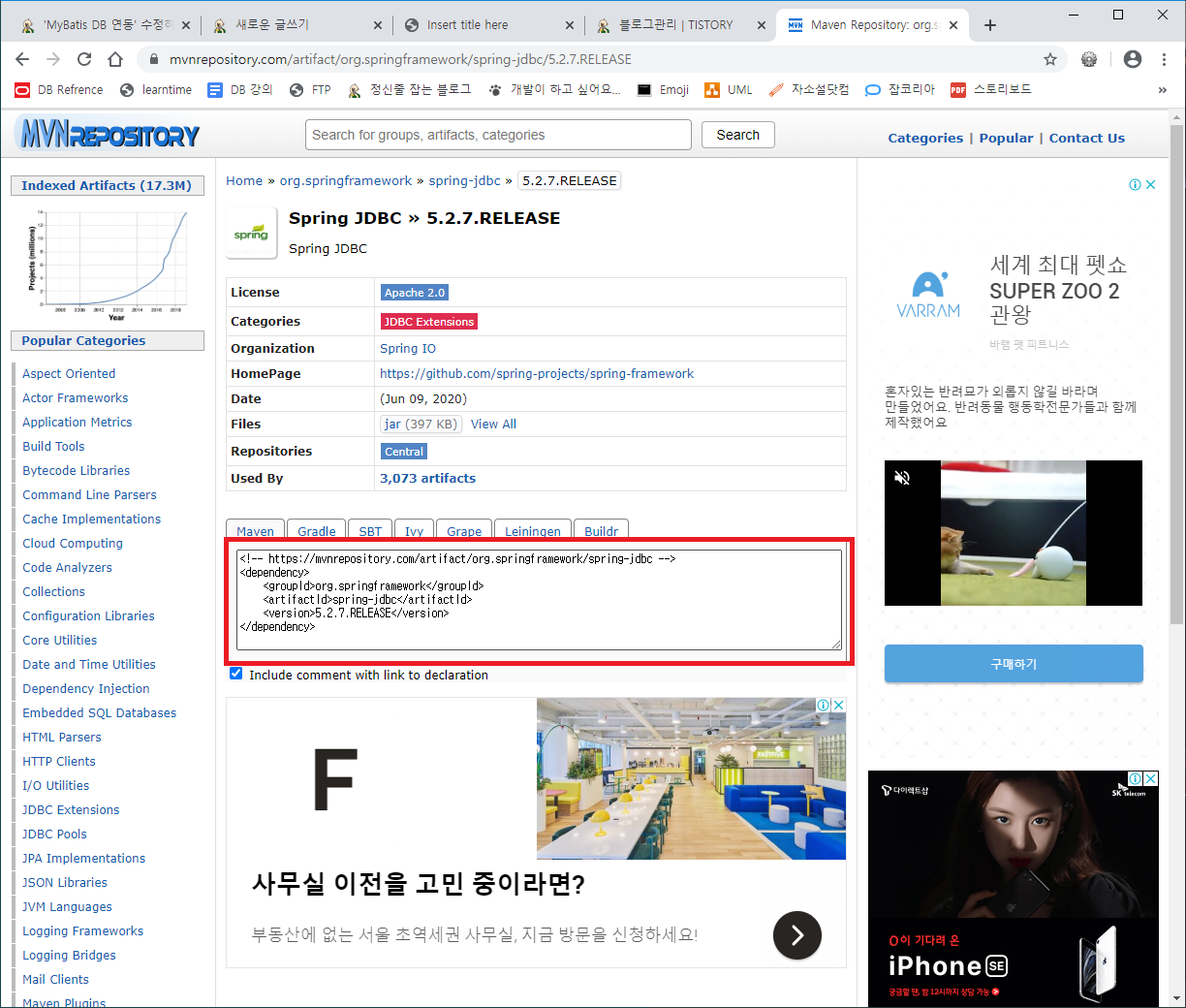Screen dimensions: 1186x1008
Task: Open the 3,073 artifacts link
Action: (x=427, y=478)
